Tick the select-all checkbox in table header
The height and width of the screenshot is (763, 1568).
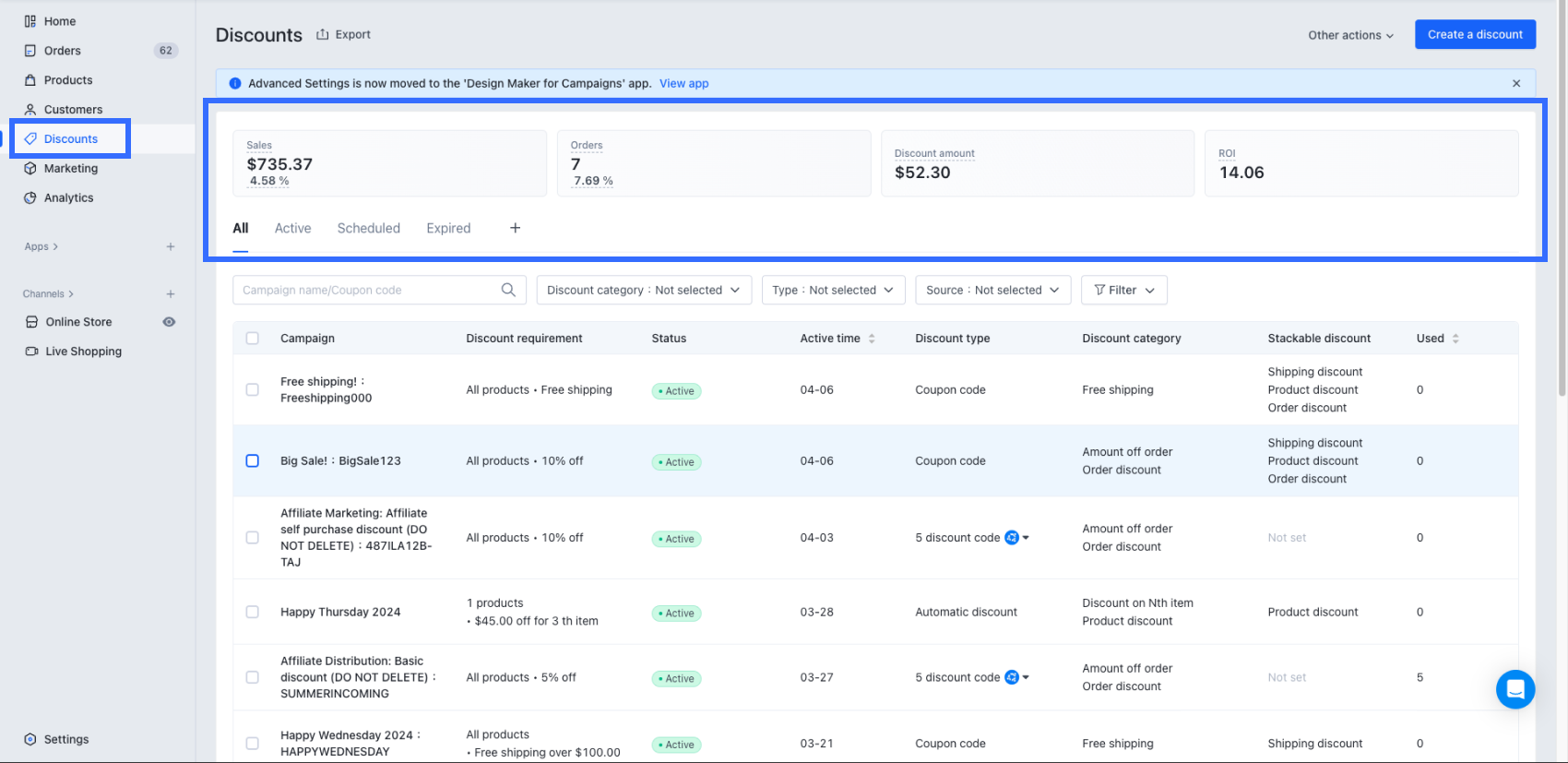coord(252,339)
